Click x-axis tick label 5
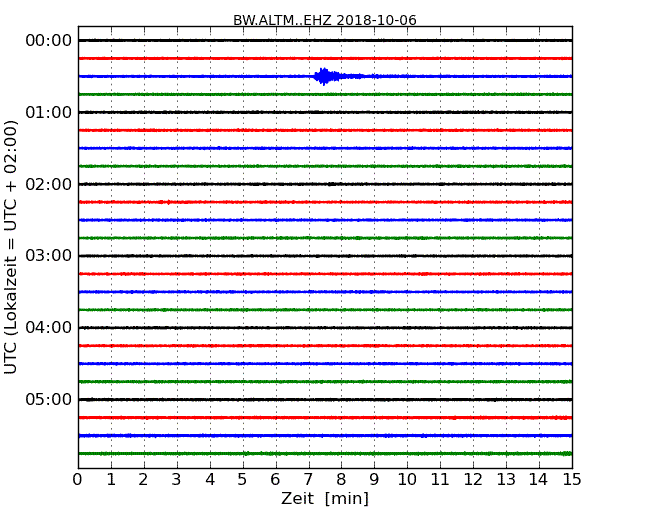Image resolution: width=650 pixels, height=520 pixels. pos(243,480)
